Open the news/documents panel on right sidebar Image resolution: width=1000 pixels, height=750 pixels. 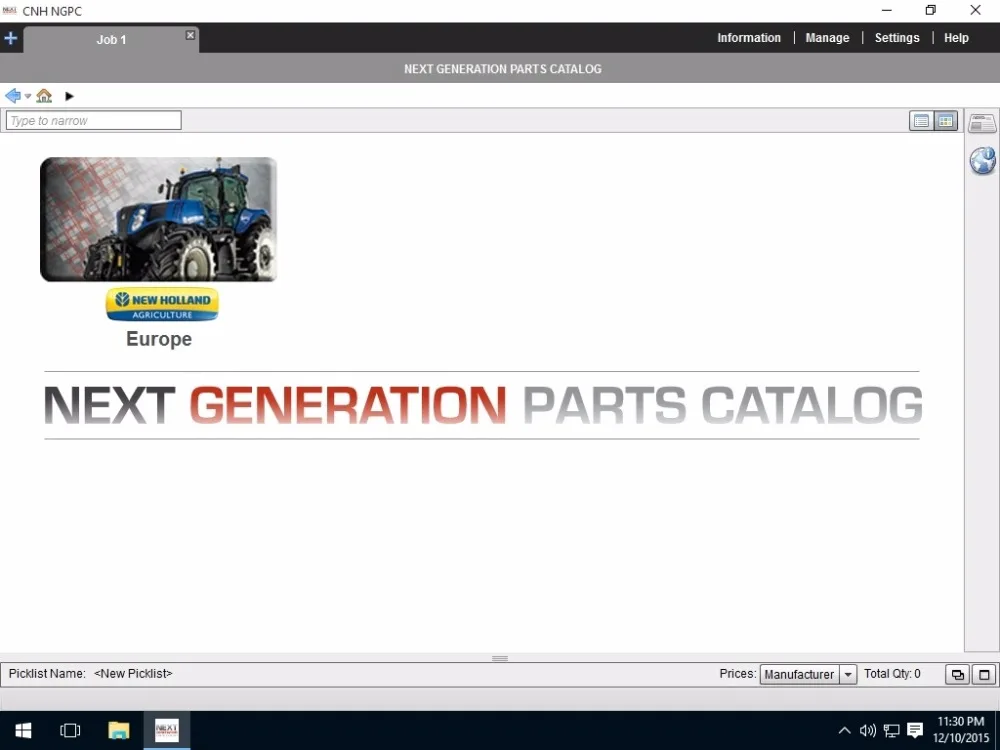coord(982,122)
